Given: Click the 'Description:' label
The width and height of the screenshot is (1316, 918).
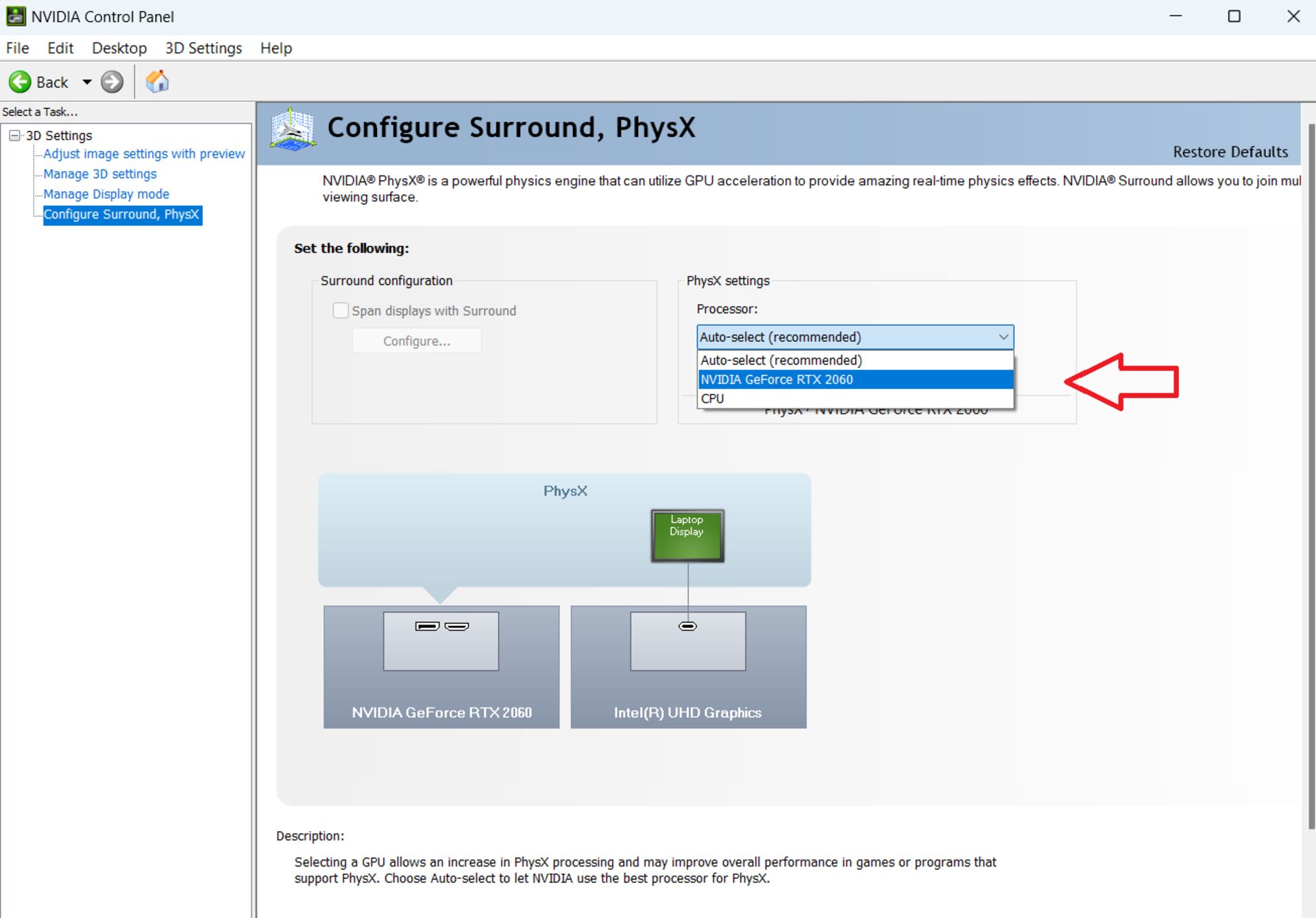Looking at the screenshot, I should [310, 836].
